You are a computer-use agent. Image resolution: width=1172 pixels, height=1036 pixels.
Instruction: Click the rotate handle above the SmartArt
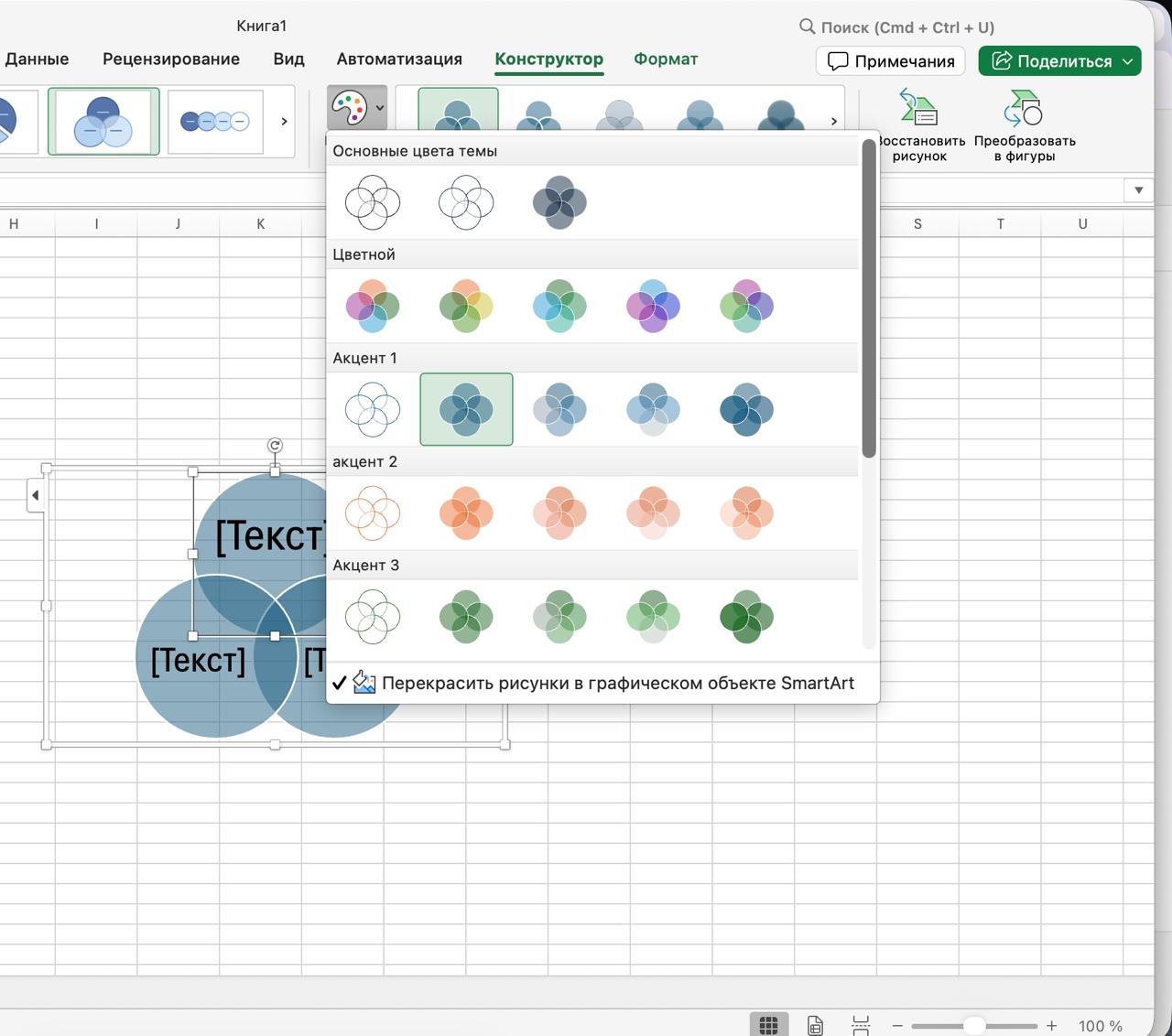coord(275,446)
